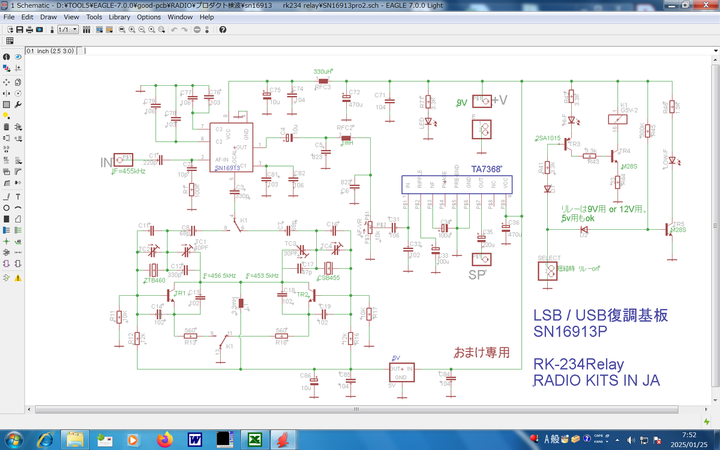The height and width of the screenshot is (450, 720).
Task: Click the Print icon in the toolbar
Action: (31, 30)
